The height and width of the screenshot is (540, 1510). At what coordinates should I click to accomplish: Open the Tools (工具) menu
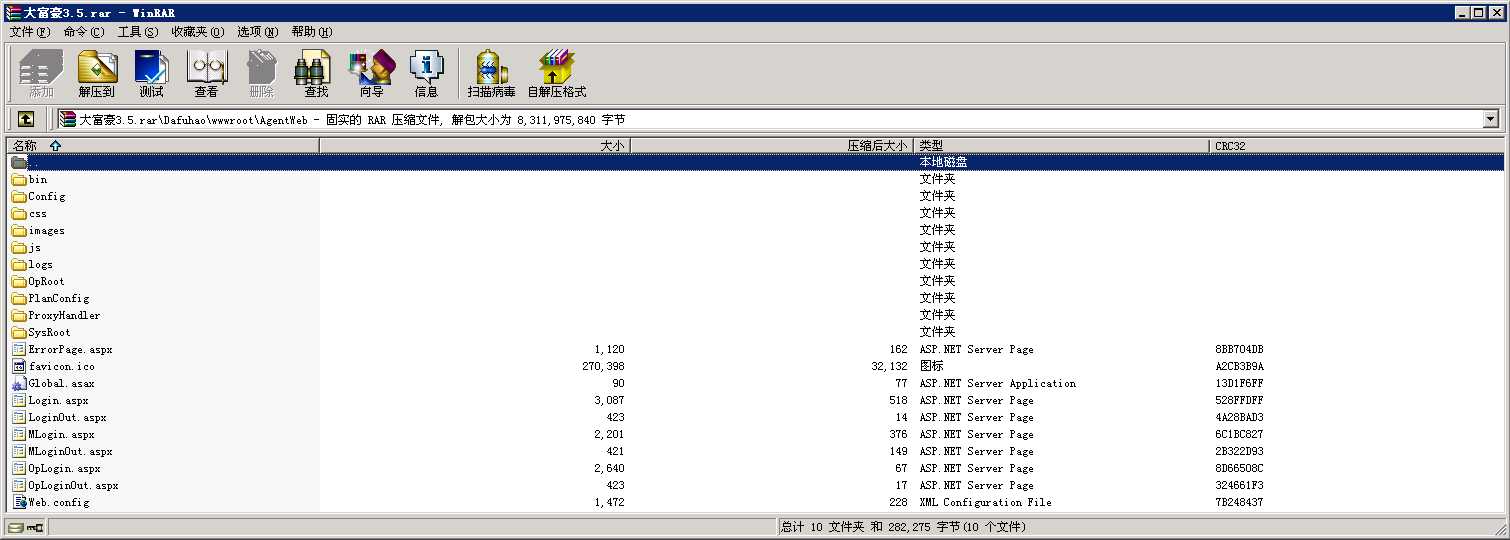138,32
